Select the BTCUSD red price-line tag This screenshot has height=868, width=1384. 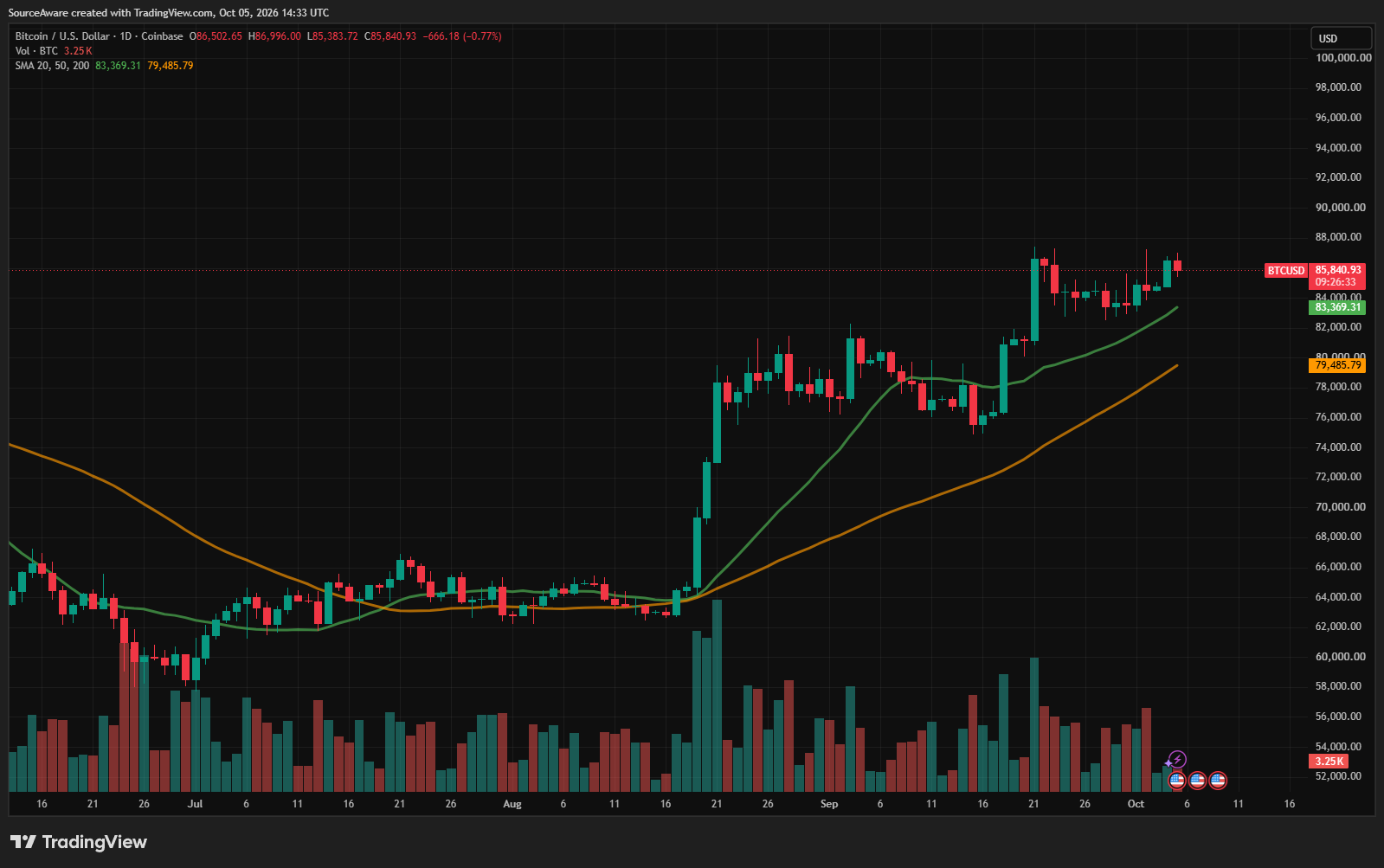point(1286,271)
